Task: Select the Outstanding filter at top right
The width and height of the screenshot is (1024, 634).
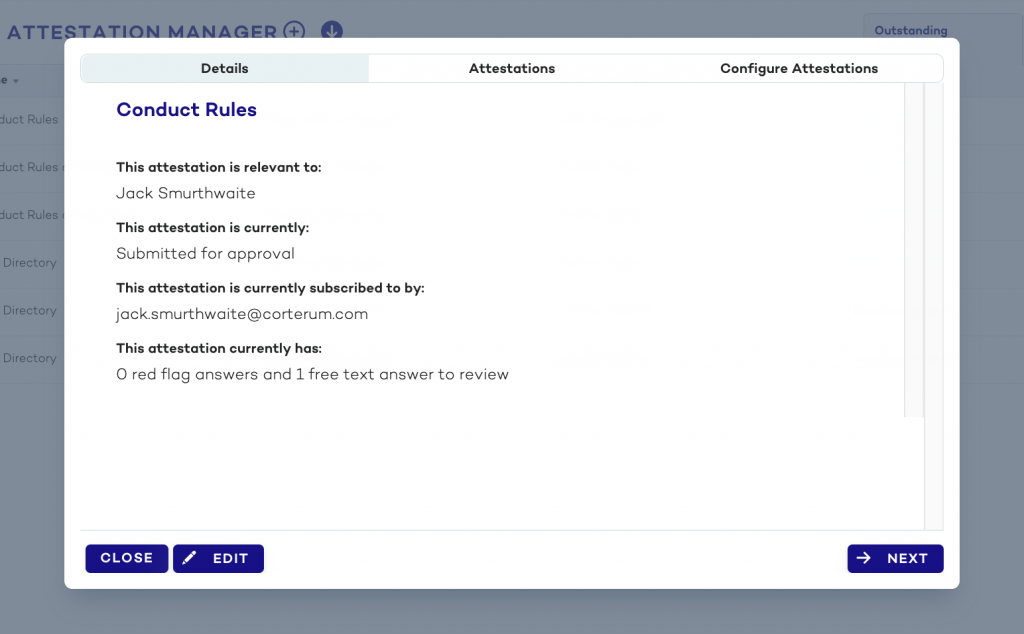Action: point(910,31)
